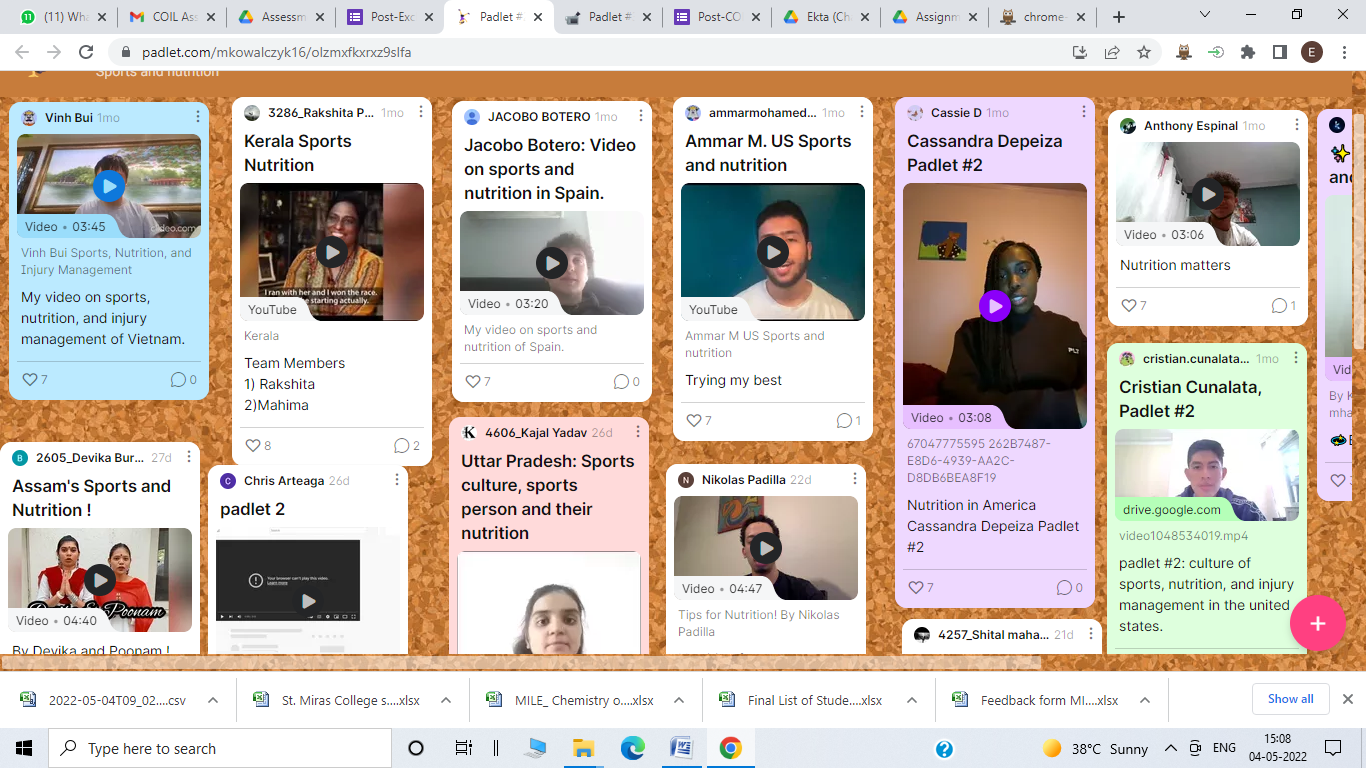Toggle the like heart on Jacobo Botero's post

(471, 381)
